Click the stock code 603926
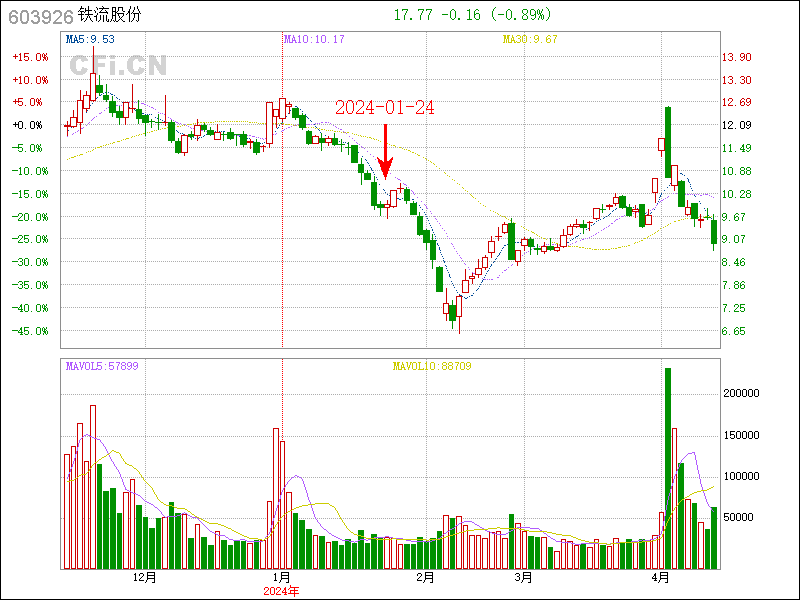 coord(38,16)
